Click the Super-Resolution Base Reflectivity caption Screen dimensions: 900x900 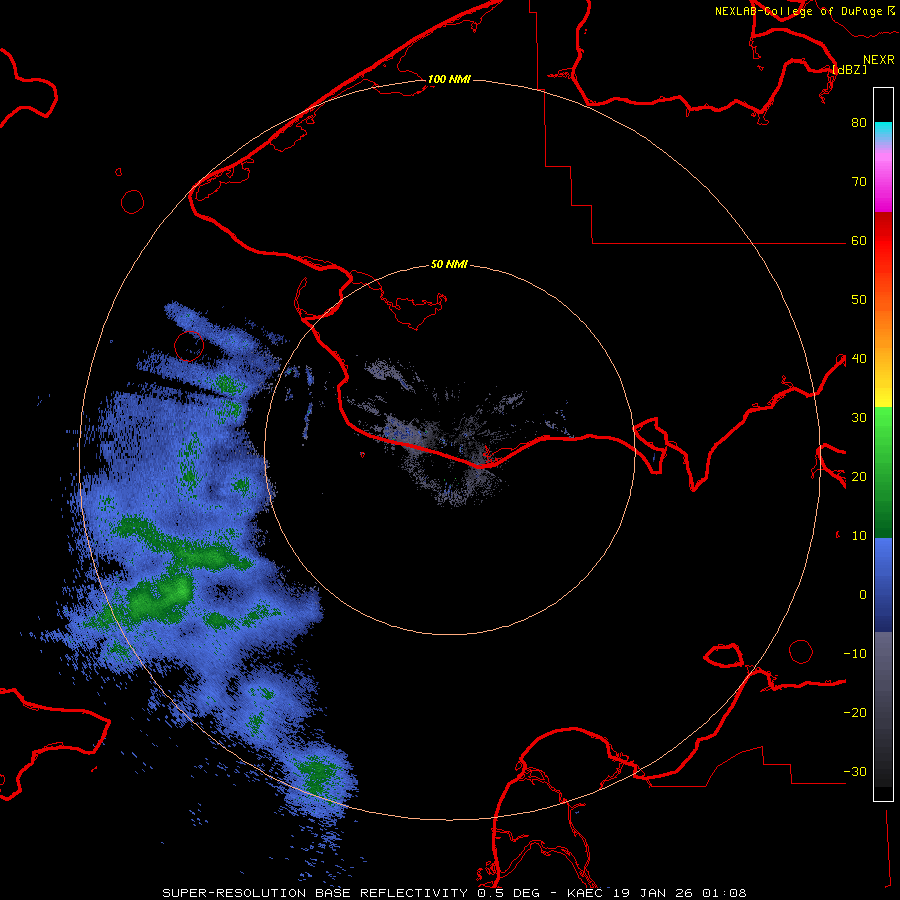pos(455,893)
